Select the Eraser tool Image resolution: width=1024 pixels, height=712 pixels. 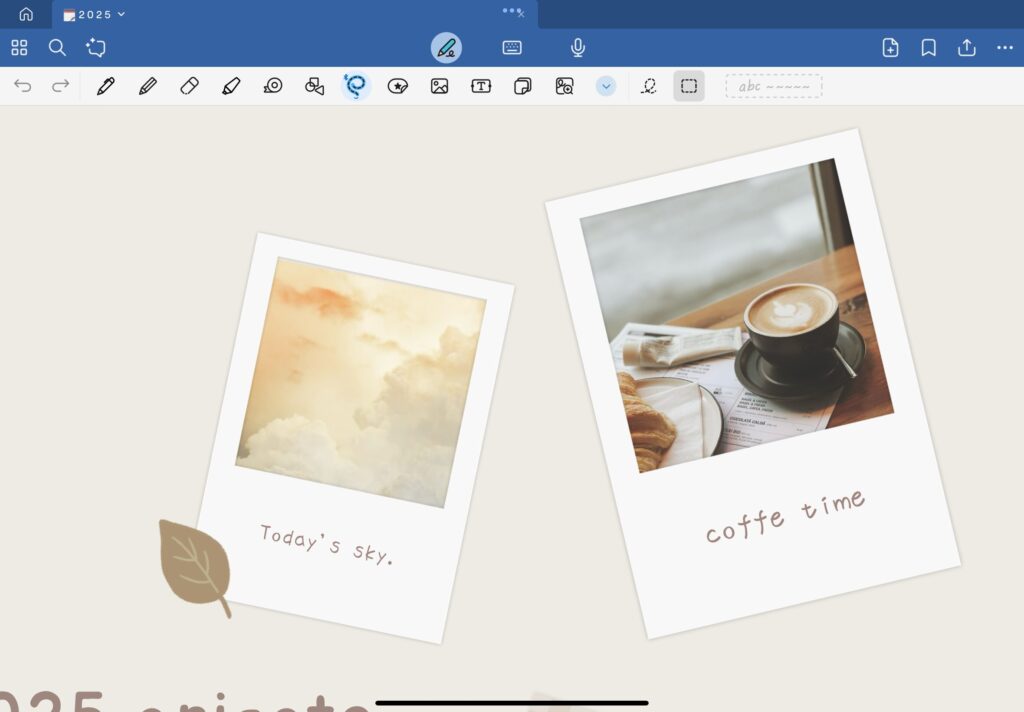point(189,86)
